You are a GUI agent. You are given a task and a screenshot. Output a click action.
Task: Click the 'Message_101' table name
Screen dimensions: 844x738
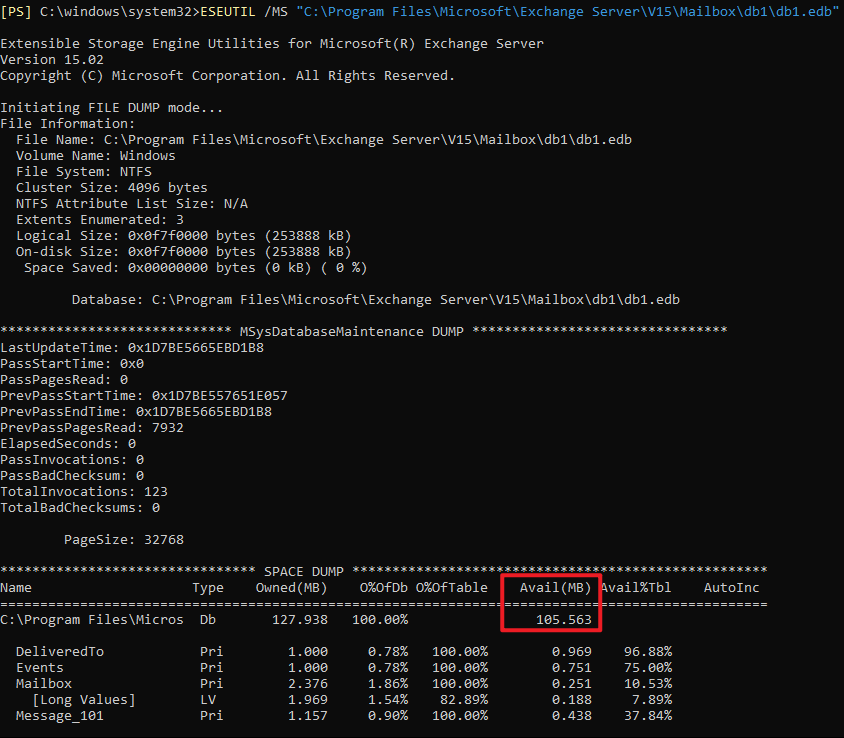tap(60, 716)
